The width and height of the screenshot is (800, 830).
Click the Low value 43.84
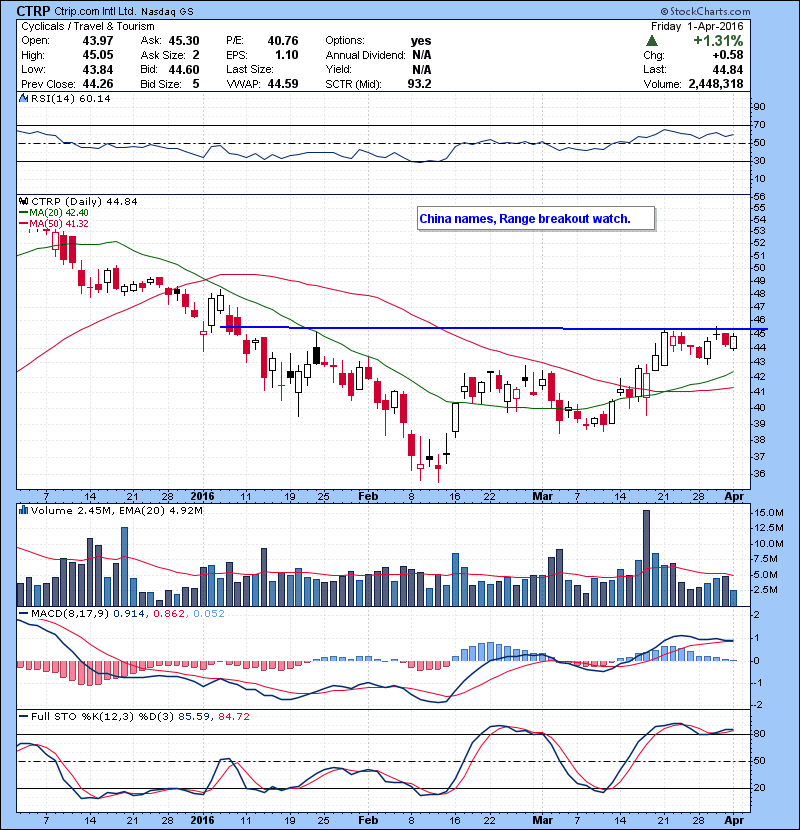tap(98, 69)
